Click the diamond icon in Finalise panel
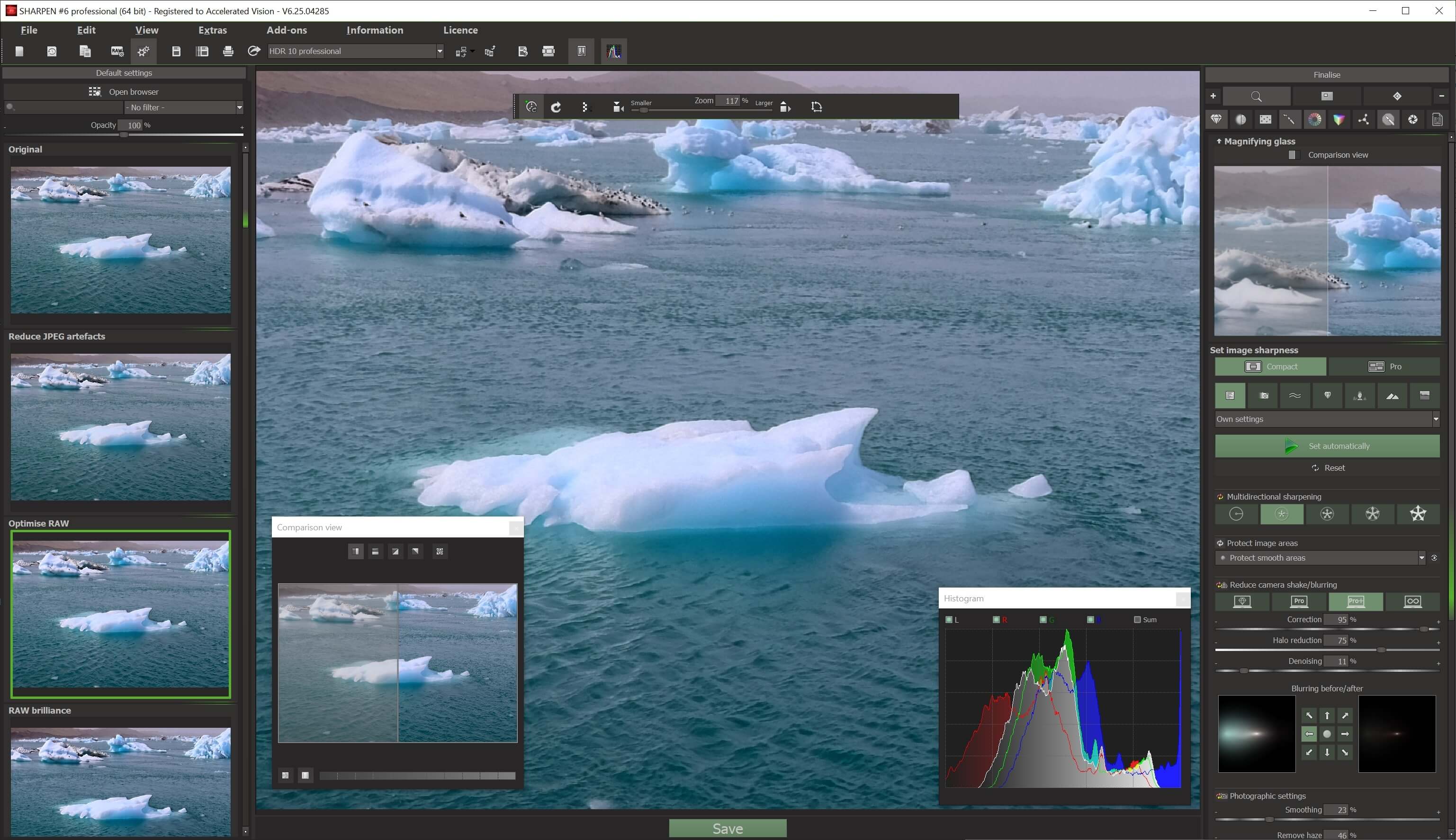Screen dimensions: 1456x840 (1216, 119)
